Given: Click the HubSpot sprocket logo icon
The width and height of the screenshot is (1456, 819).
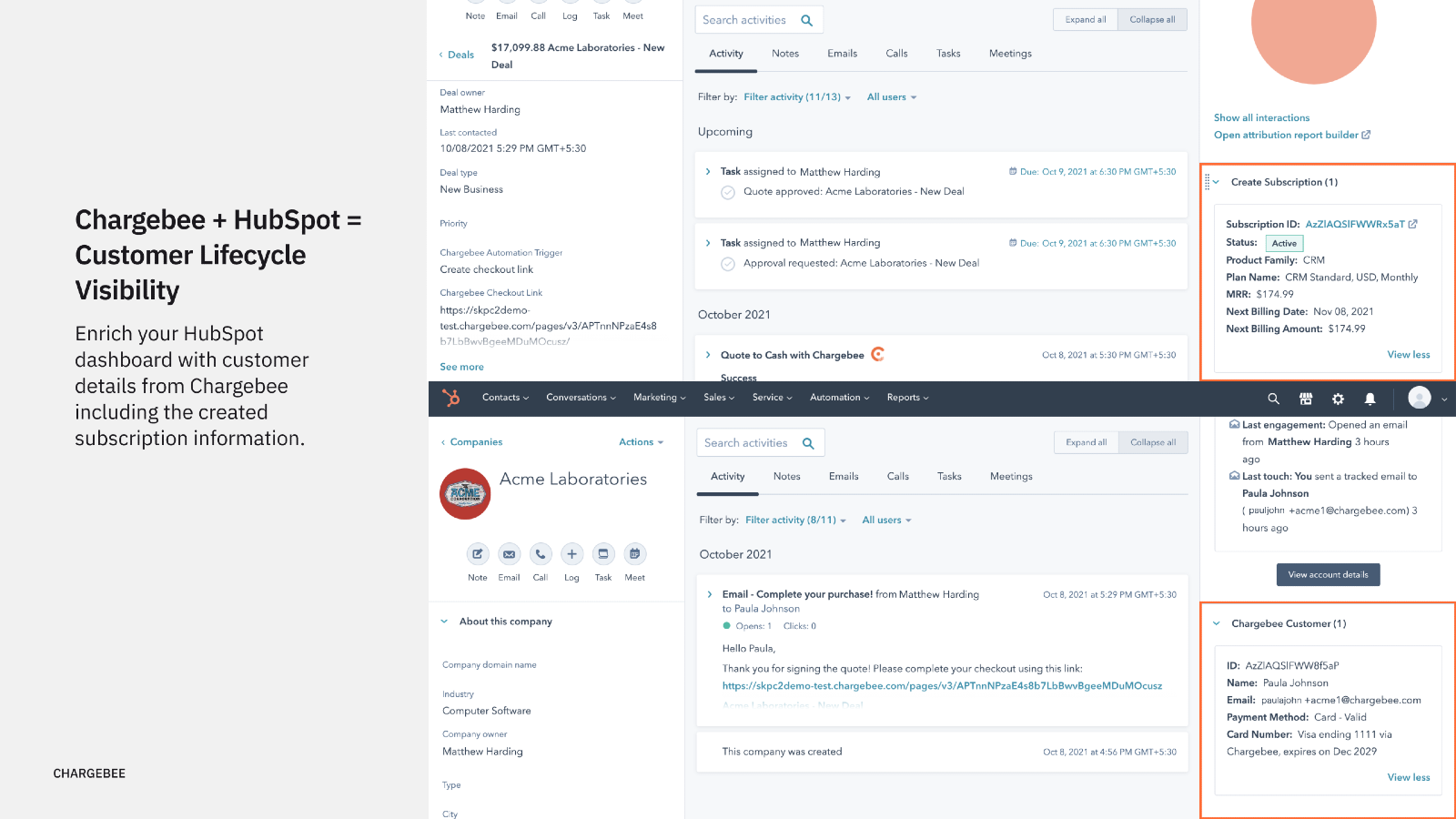Looking at the screenshot, I should 451,398.
